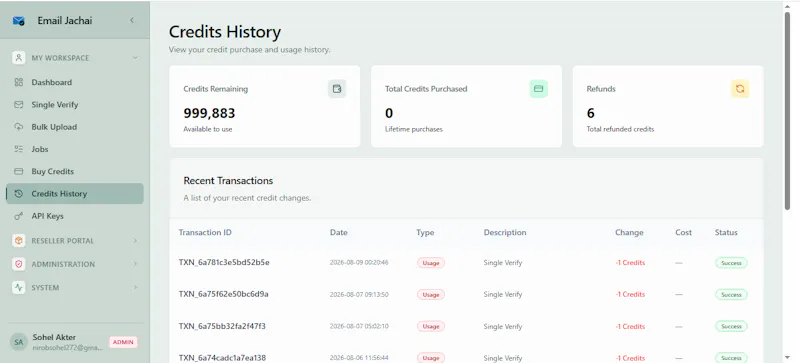Click the Status column header
The image size is (800, 363).
pos(726,232)
